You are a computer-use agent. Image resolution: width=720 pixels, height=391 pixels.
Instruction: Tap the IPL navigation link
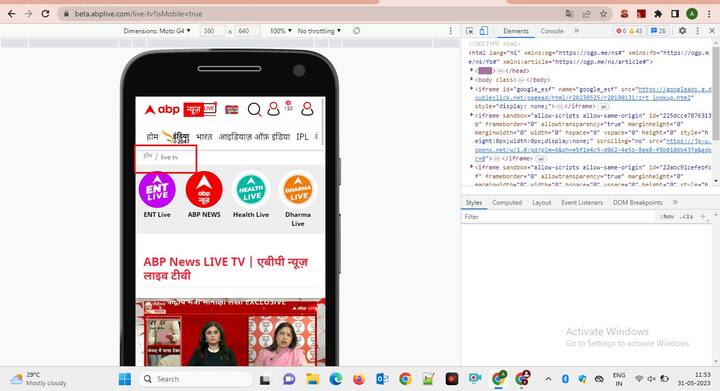click(302, 136)
